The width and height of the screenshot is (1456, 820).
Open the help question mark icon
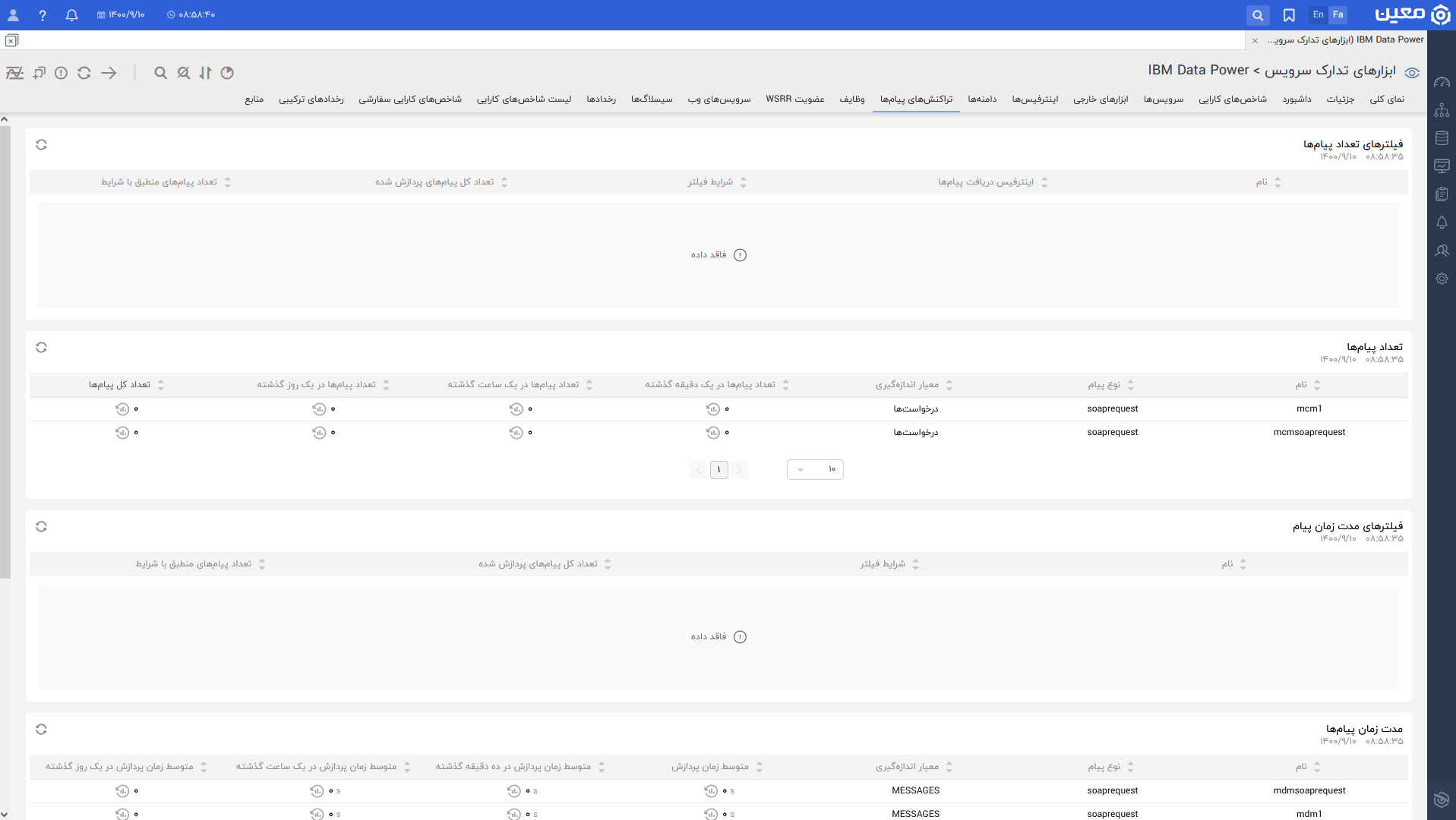coord(43,14)
